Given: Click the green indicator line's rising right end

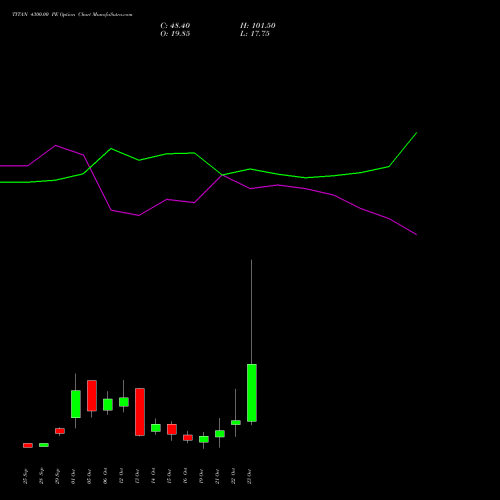Looking at the screenshot, I should click(x=403, y=149).
